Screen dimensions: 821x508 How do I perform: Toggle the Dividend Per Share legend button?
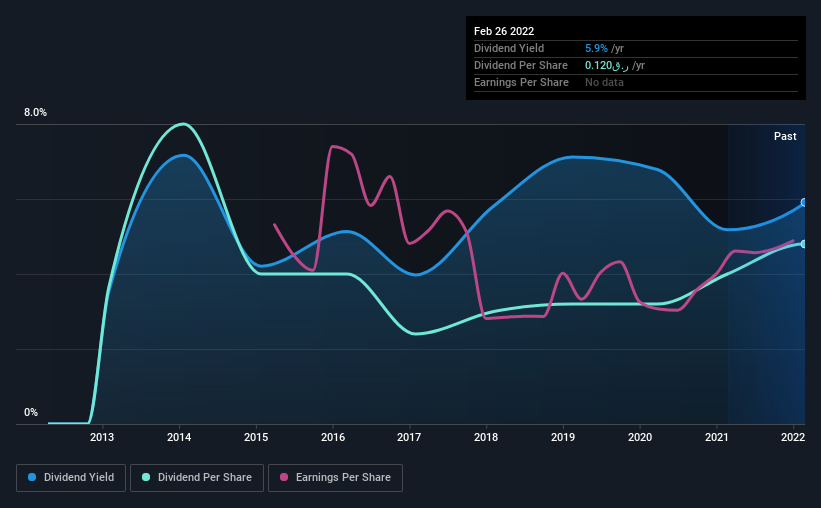[x=197, y=478]
